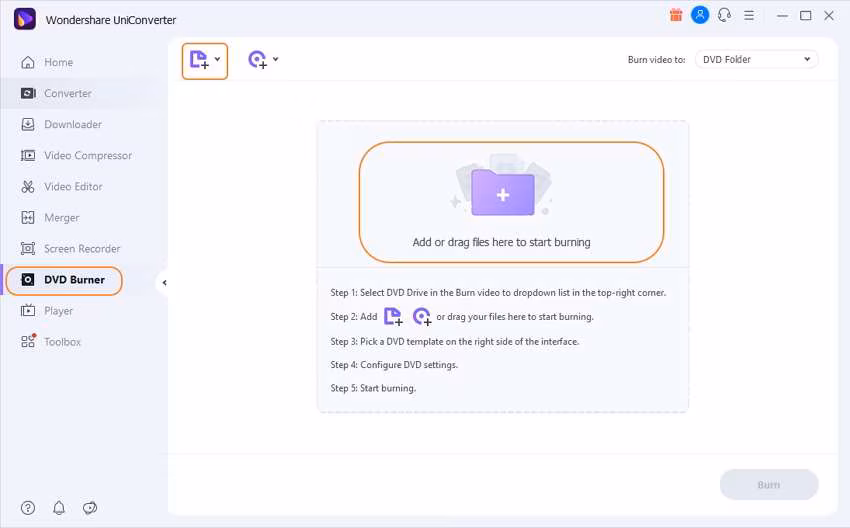
Task: Go to the Home section label
Action: (x=59, y=62)
